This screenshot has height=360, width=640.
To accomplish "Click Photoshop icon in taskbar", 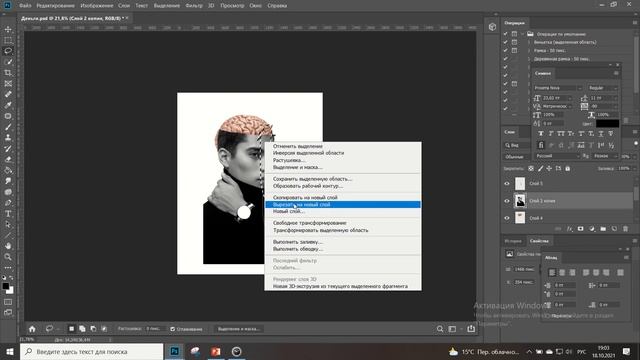I will click(174, 351).
